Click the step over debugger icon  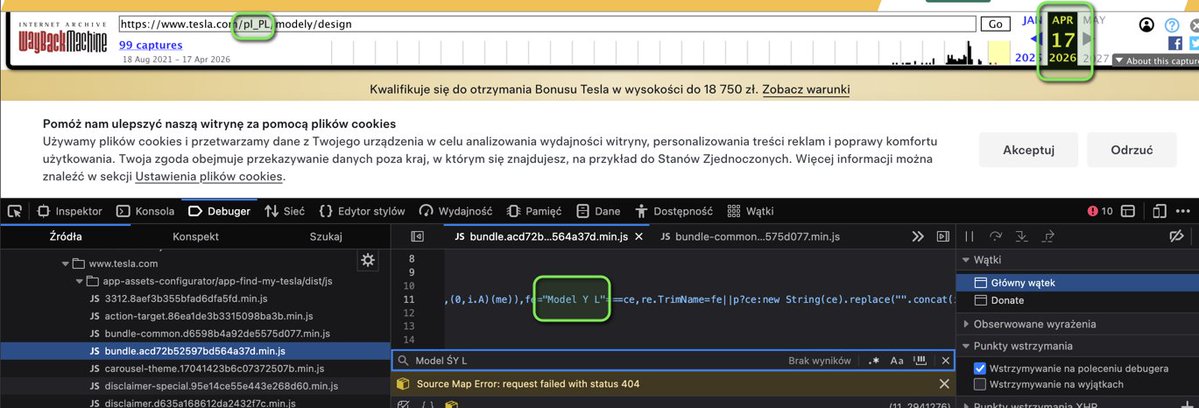[x=996, y=237]
